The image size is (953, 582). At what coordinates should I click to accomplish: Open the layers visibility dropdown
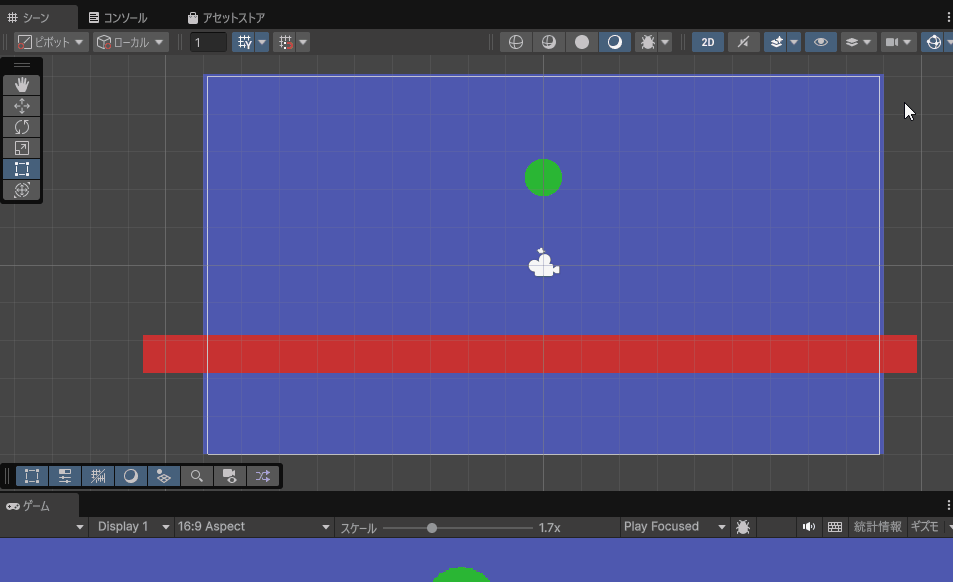pyautogui.click(x=858, y=42)
